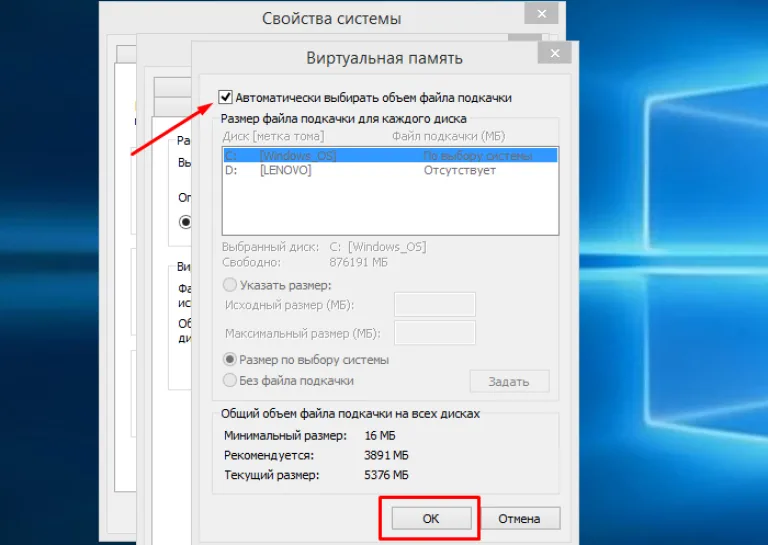Click the 'Отмена' button
The height and width of the screenshot is (545, 768).
[x=520, y=519]
